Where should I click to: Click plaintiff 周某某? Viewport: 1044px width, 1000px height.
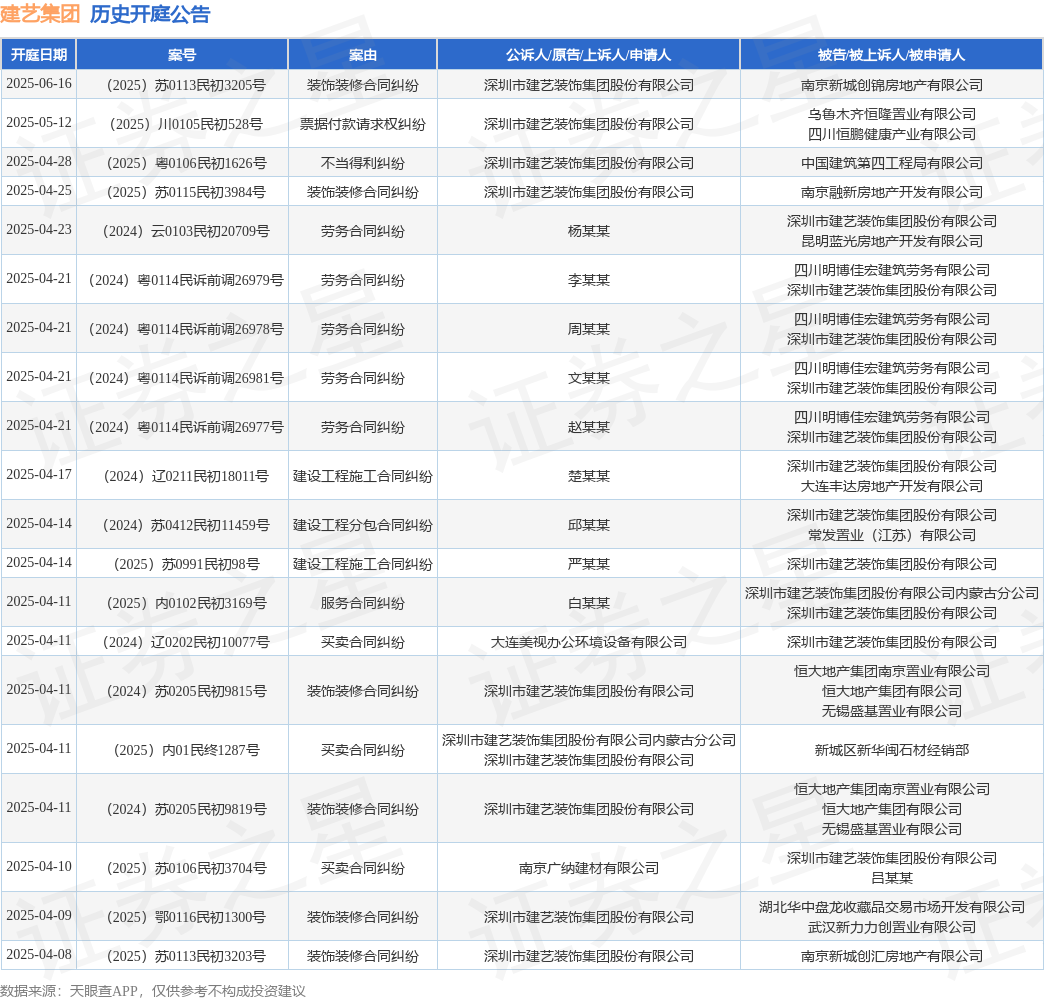point(589,329)
